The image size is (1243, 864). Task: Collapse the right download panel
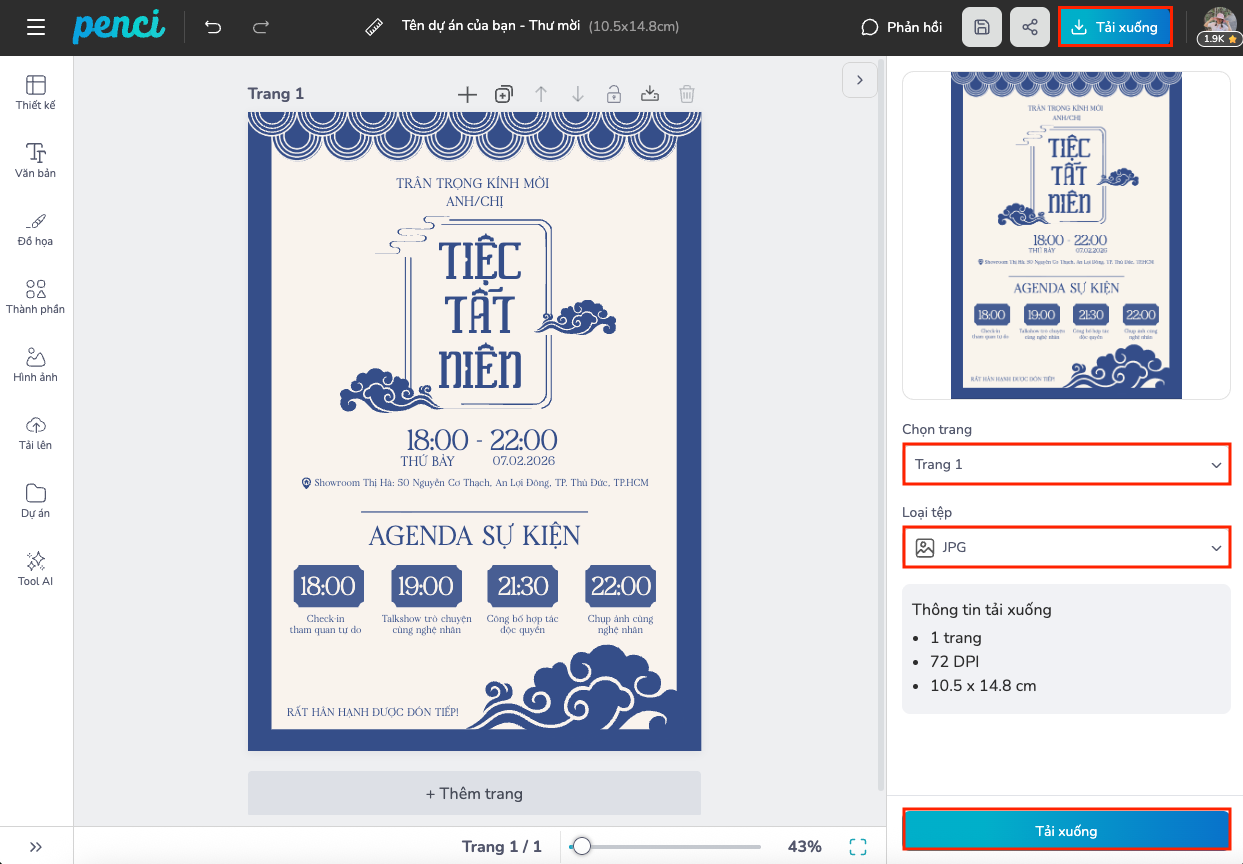pos(859,80)
